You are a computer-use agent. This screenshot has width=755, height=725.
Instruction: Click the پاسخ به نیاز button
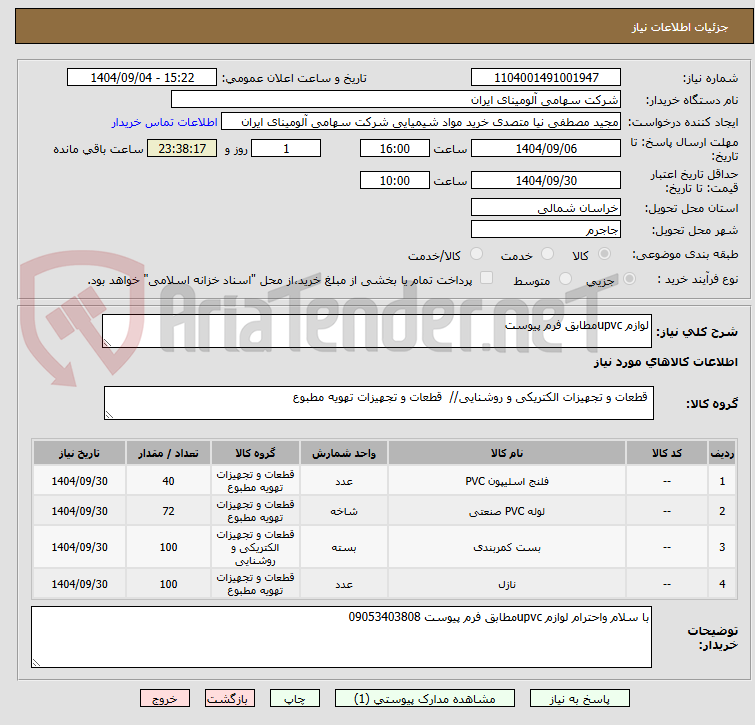[x=579, y=699]
